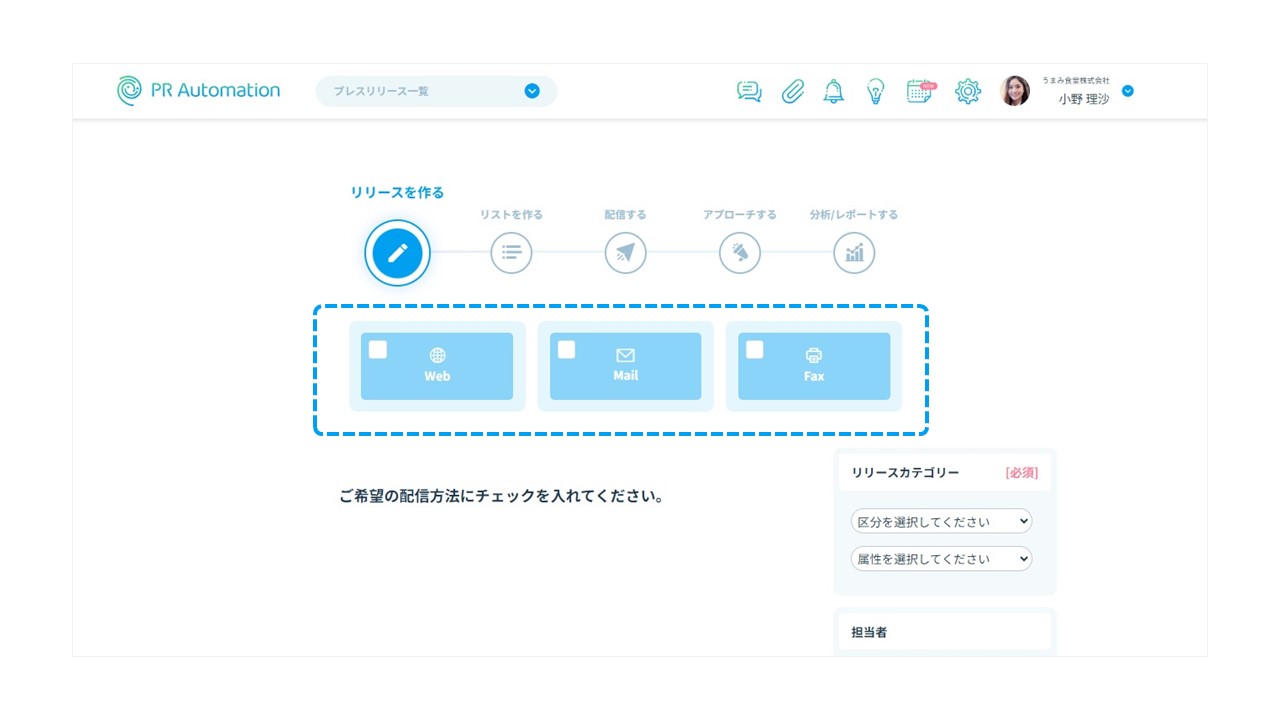Open the notifications bell
The height and width of the screenshot is (720, 1280).
point(833,91)
